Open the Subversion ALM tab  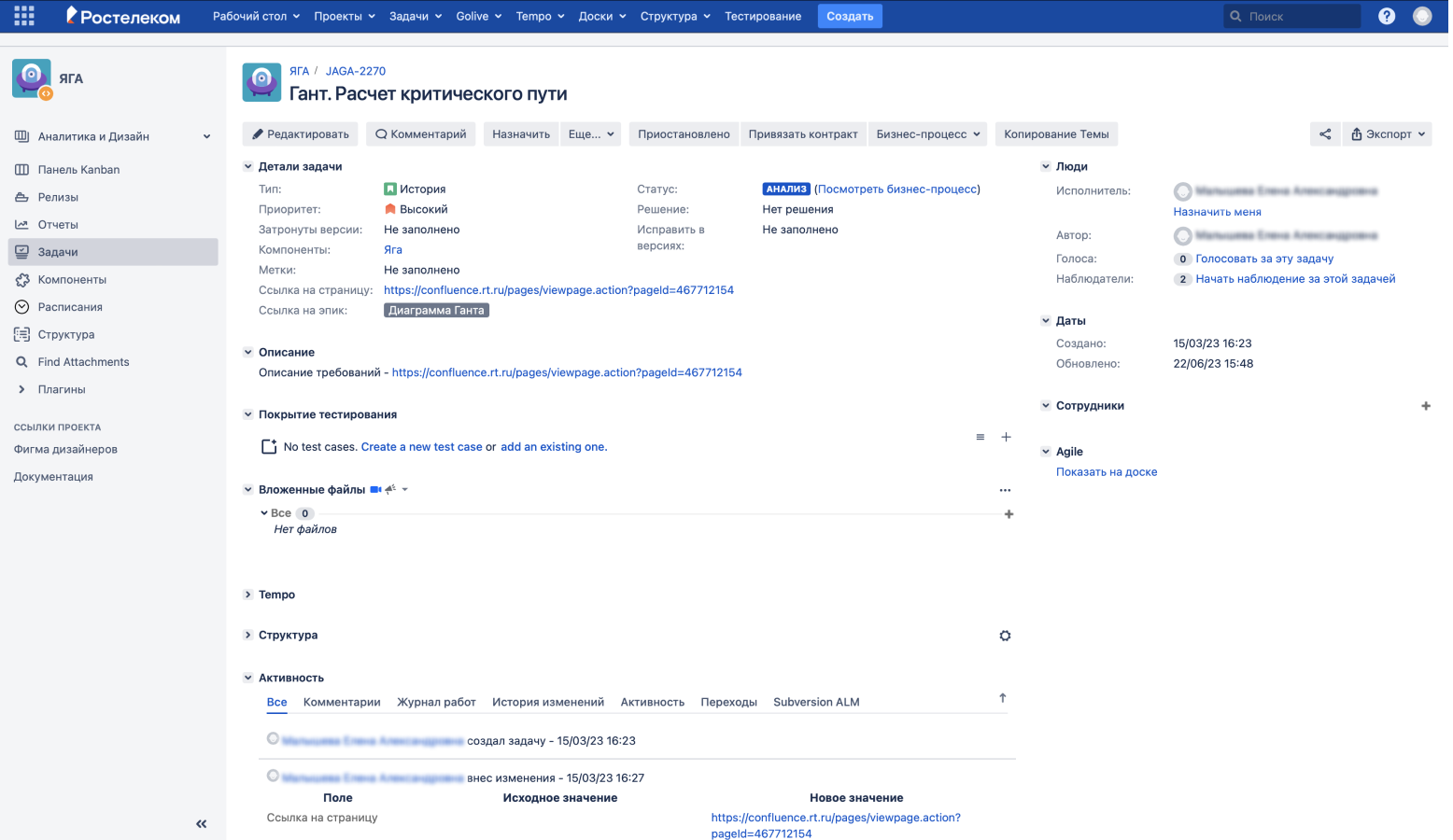[x=816, y=702]
